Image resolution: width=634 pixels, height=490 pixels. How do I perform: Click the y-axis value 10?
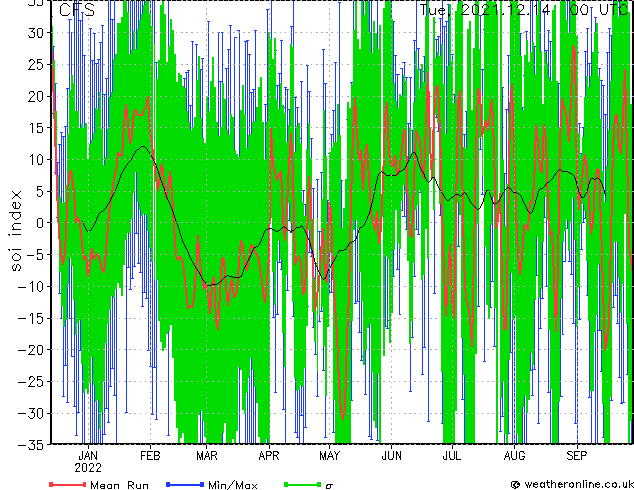point(35,160)
